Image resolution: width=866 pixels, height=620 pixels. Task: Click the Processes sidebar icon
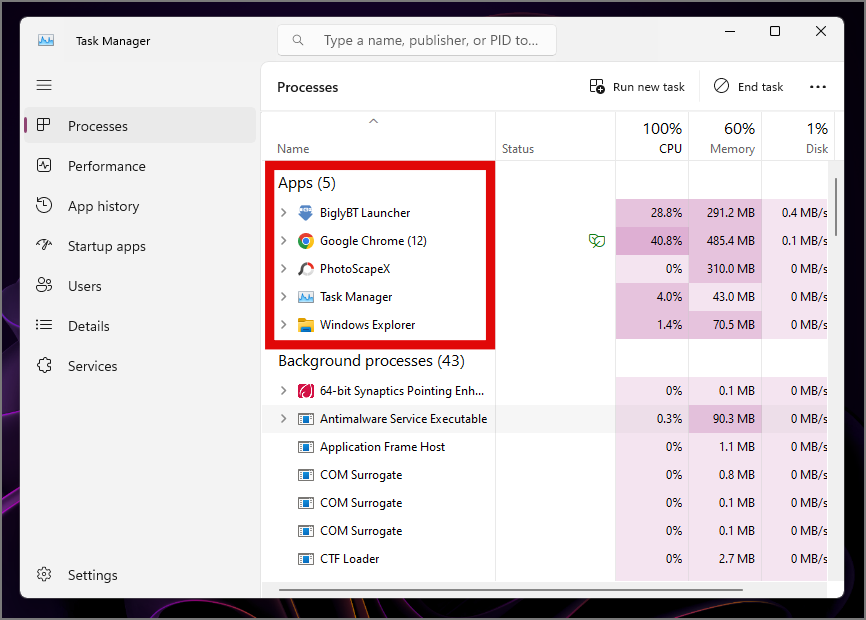tap(44, 125)
